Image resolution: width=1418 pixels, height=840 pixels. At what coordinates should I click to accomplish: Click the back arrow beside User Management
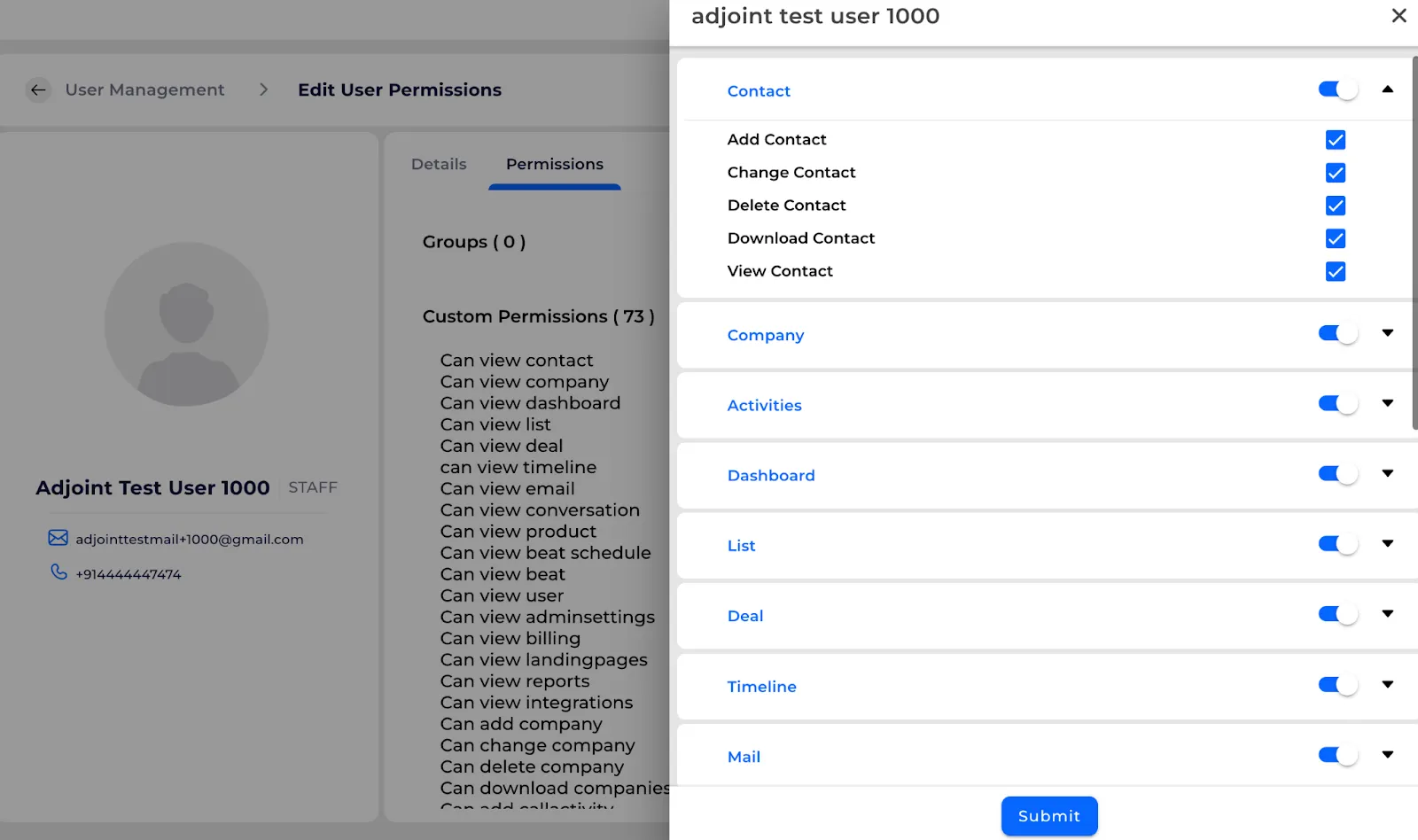[38, 89]
